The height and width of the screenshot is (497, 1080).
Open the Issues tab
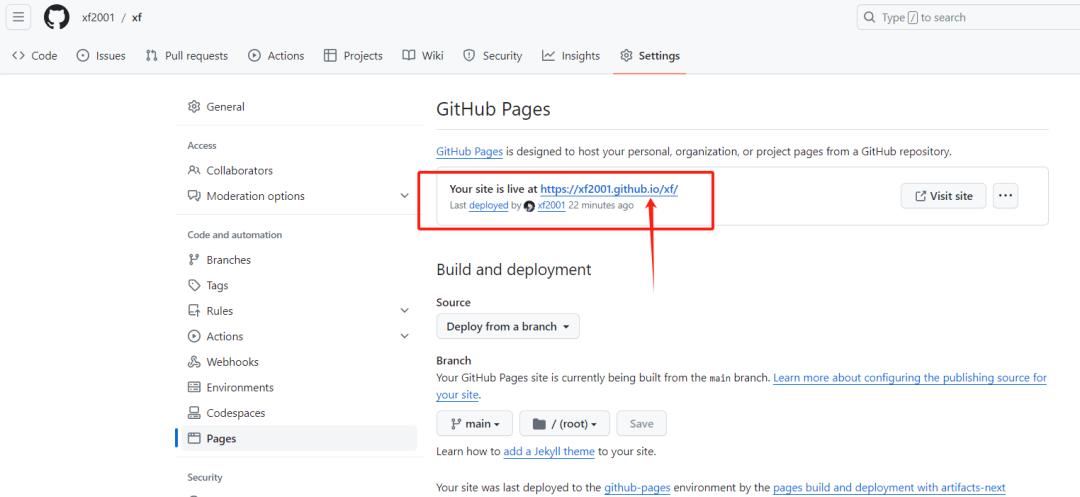(101, 56)
